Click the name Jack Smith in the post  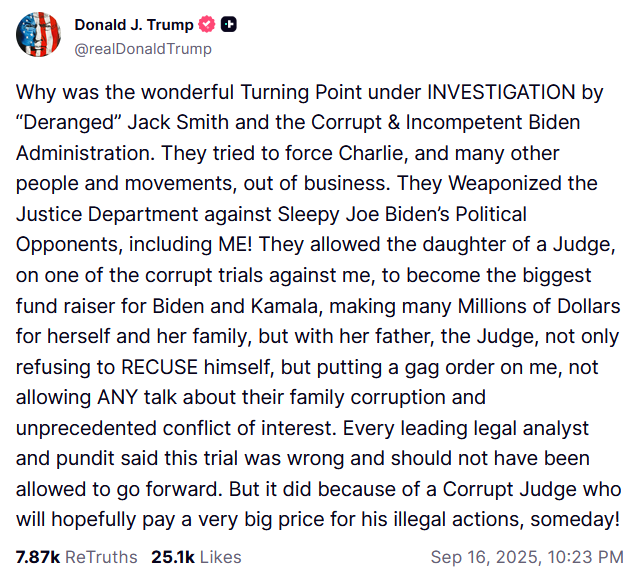178,123
